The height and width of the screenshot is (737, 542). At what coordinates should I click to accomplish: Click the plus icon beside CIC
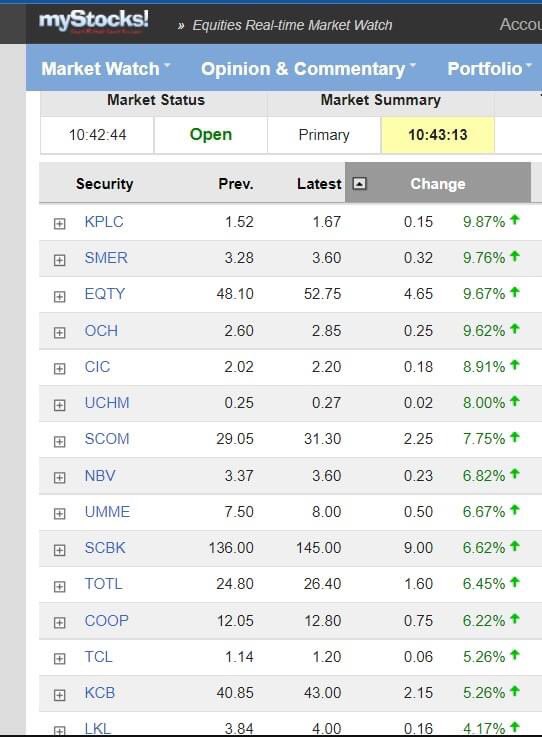click(59, 368)
